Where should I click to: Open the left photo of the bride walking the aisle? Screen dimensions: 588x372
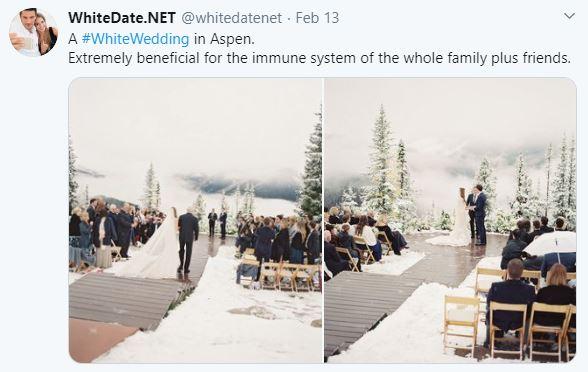pos(195,220)
